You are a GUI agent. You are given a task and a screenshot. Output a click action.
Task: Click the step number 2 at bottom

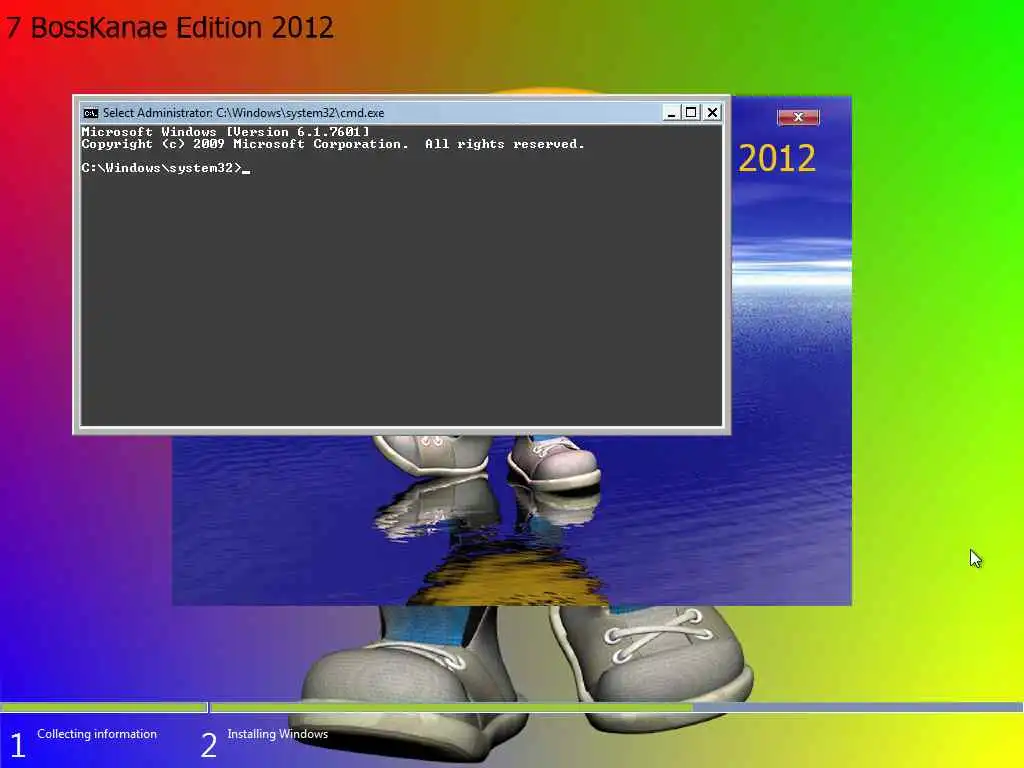(x=208, y=745)
